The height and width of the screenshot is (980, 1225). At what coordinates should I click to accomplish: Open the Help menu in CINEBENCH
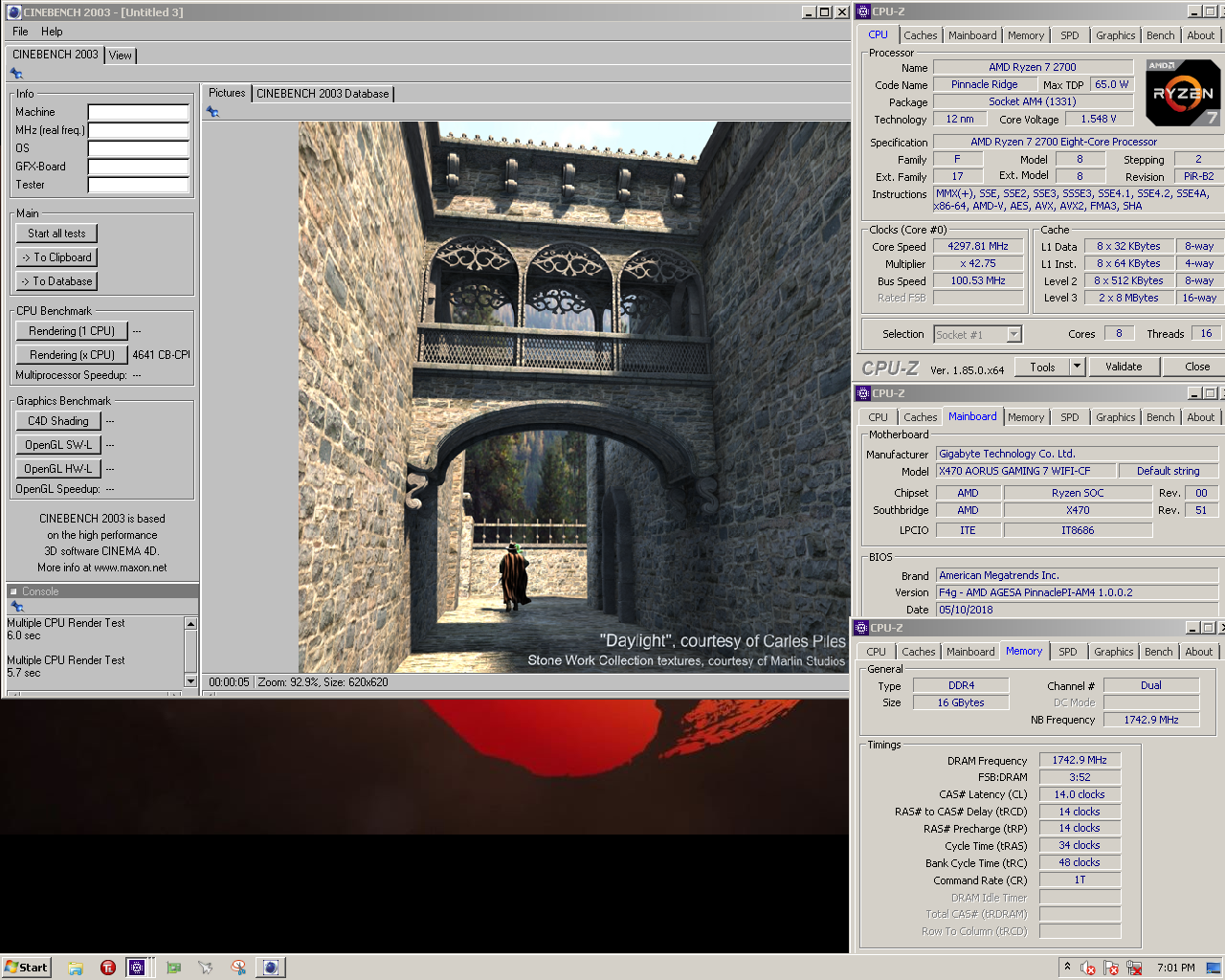(x=52, y=32)
